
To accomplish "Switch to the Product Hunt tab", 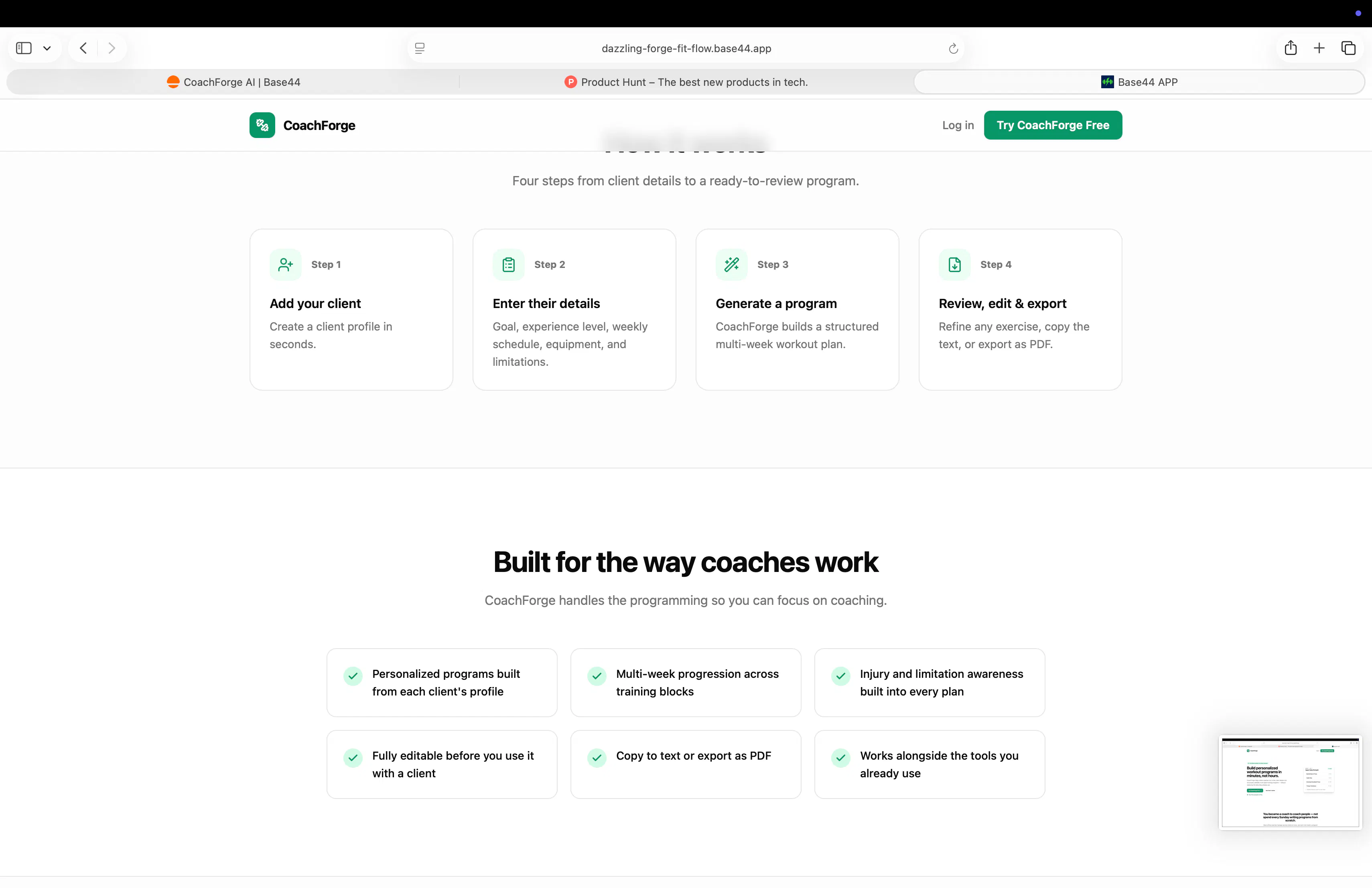I will click(686, 82).
